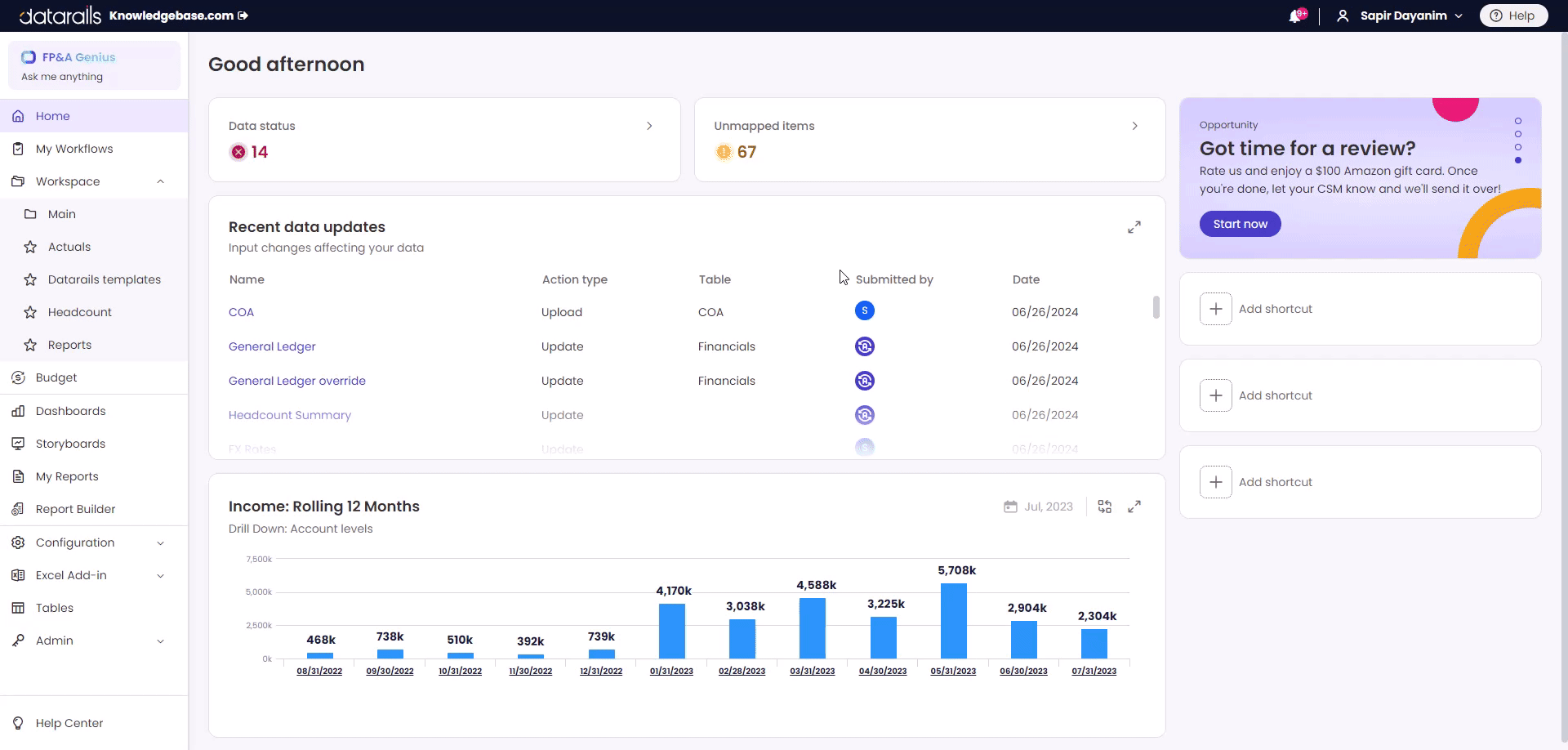Click the Recent data updates scrollbar

(1156, 307)
